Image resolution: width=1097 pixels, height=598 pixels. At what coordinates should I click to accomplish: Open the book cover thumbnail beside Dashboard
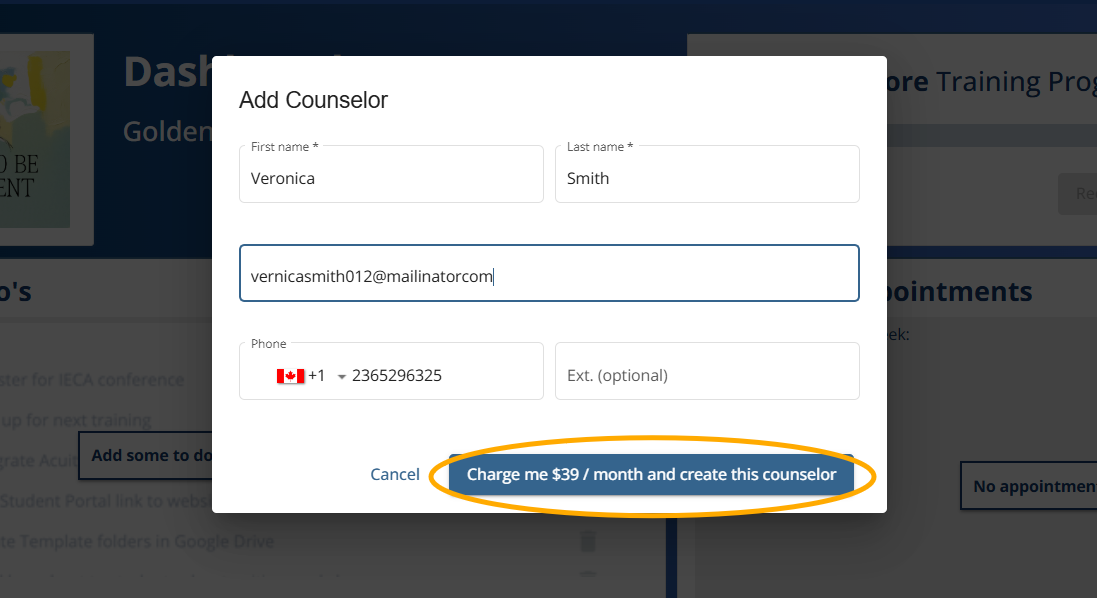[x=40, y=138]
